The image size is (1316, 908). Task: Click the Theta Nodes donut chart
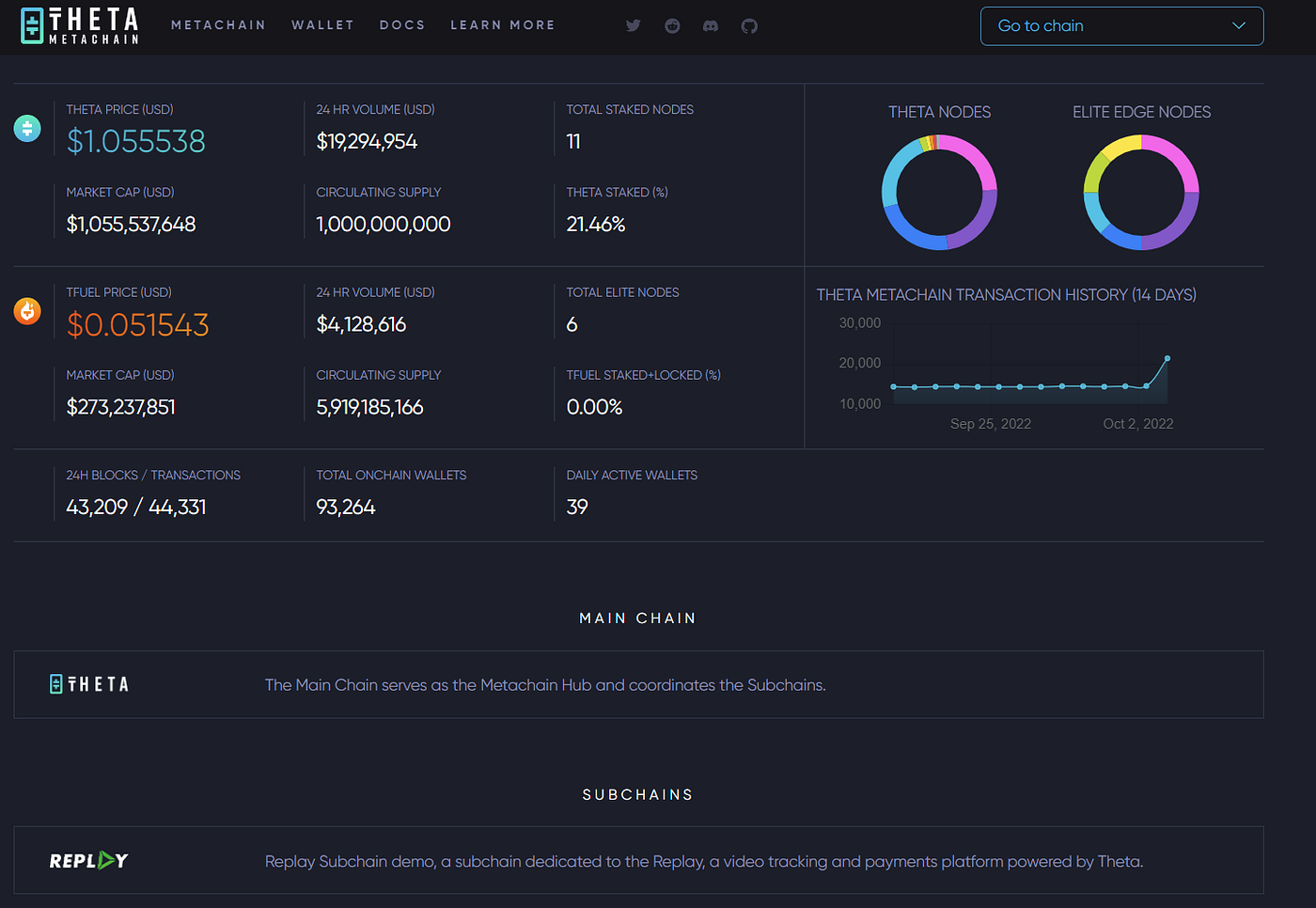pos(939,192)
